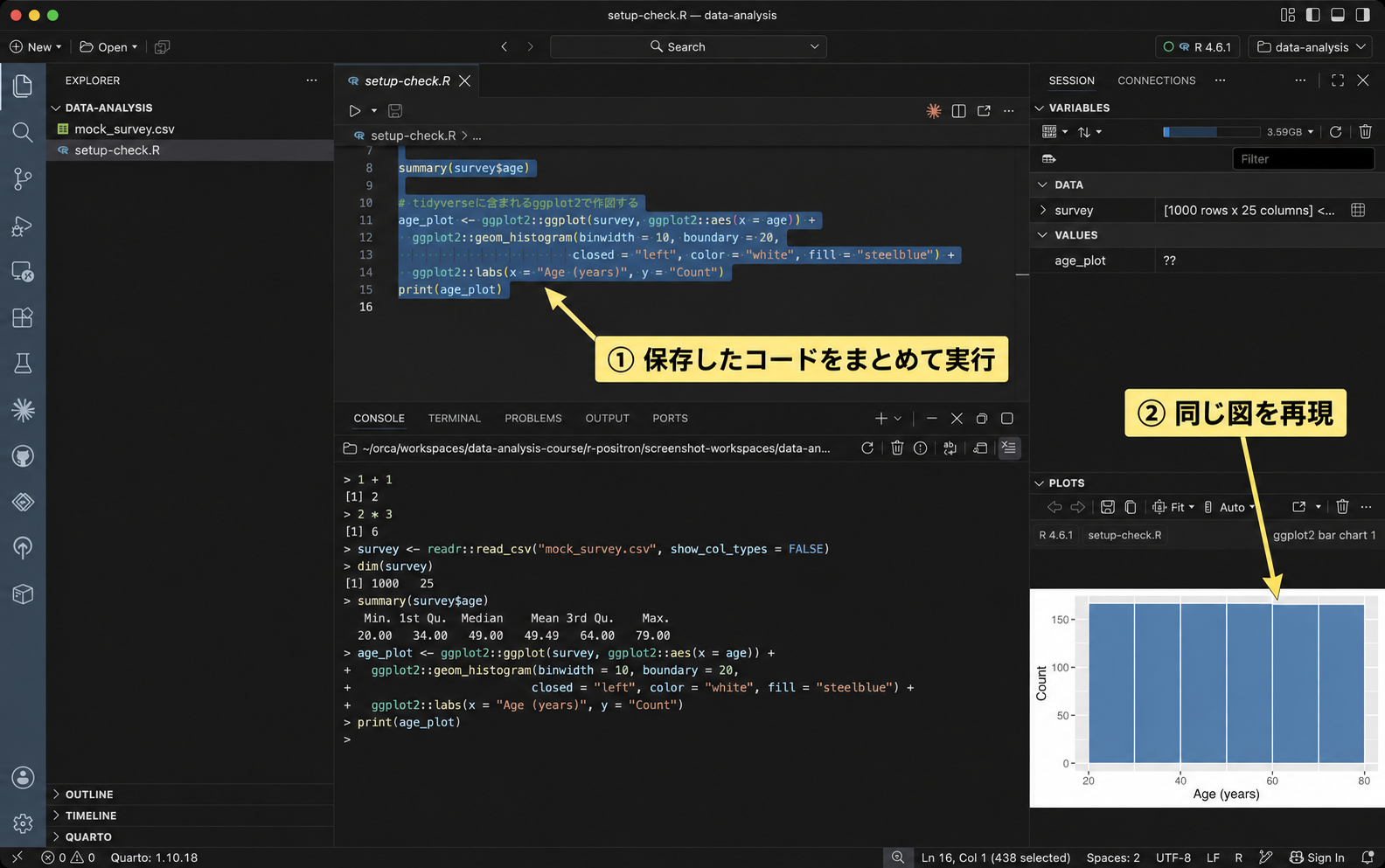1385x868 pixels.
Task: Switch to the TERMINAL tab
Action: tap(454, 419)
